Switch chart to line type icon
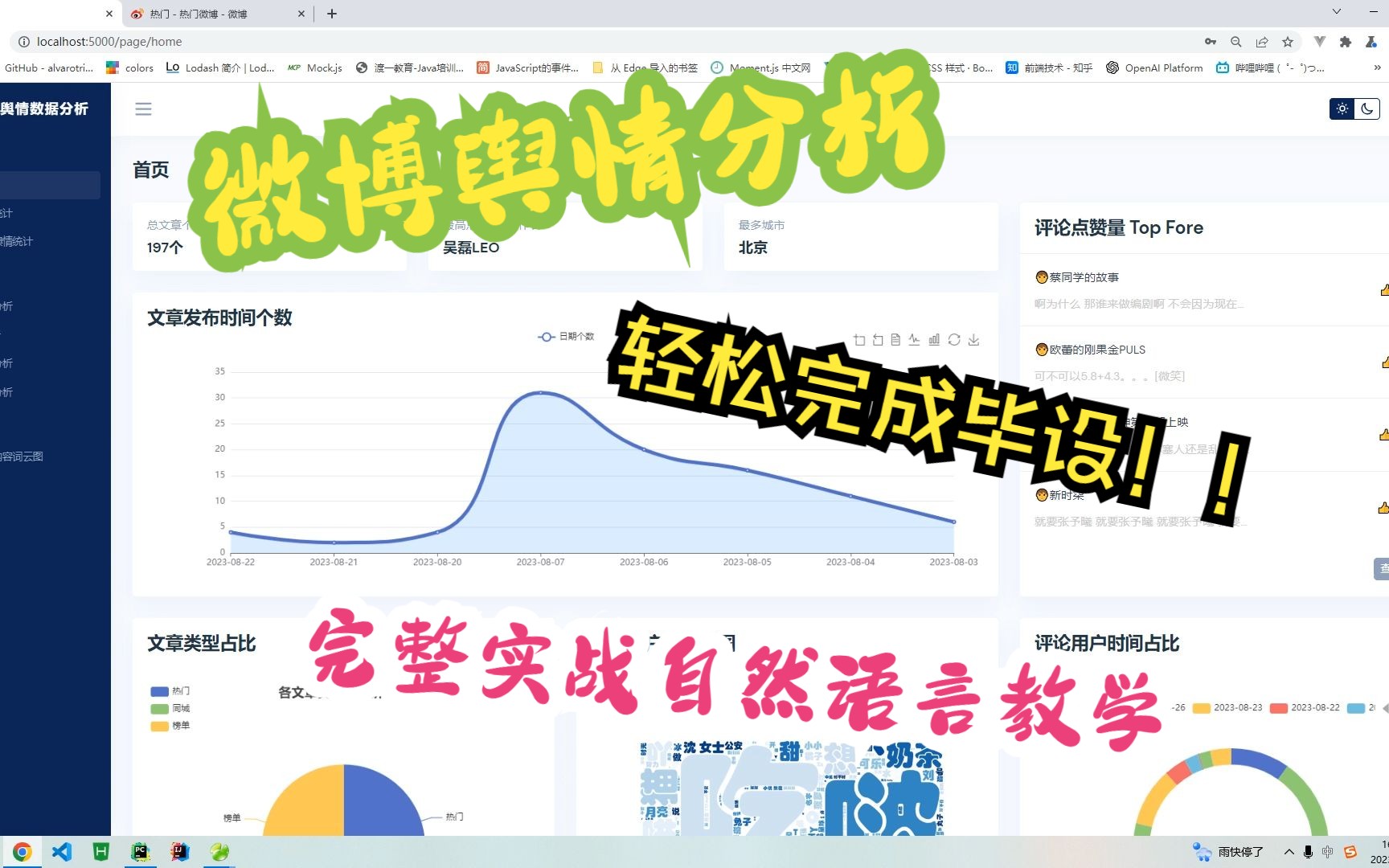 (915, 340)
